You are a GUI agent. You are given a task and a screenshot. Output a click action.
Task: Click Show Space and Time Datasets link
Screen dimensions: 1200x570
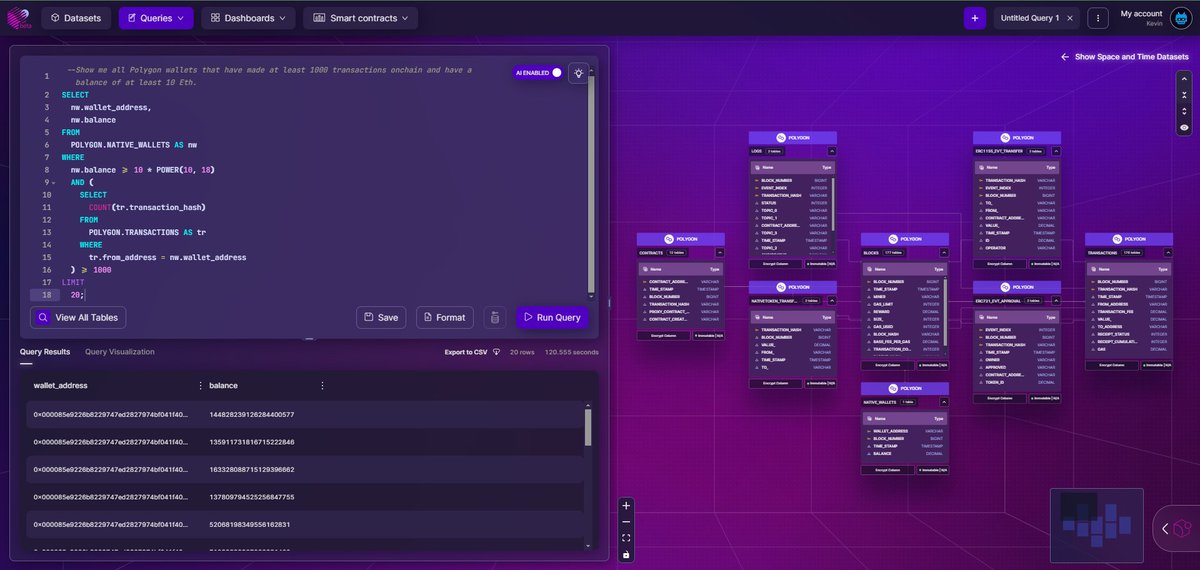click(1131, 57)
